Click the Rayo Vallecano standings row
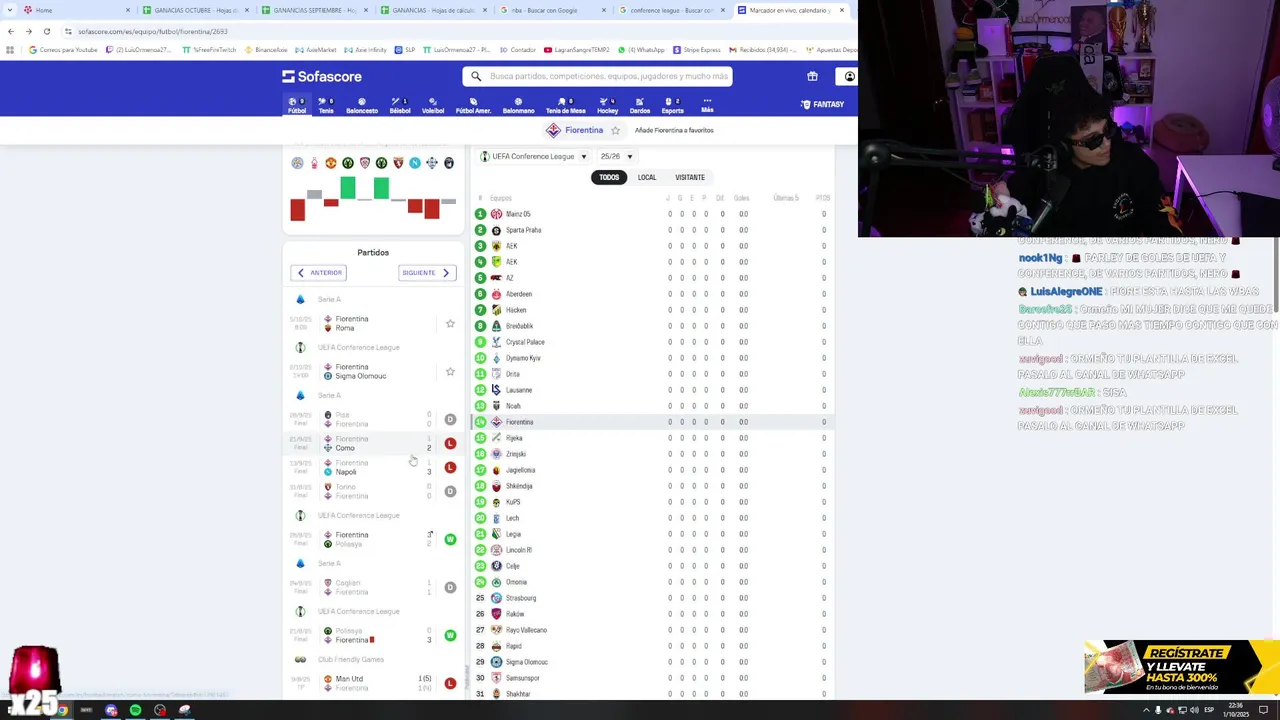The image size is (1280, 720). [x=655, y=630]
